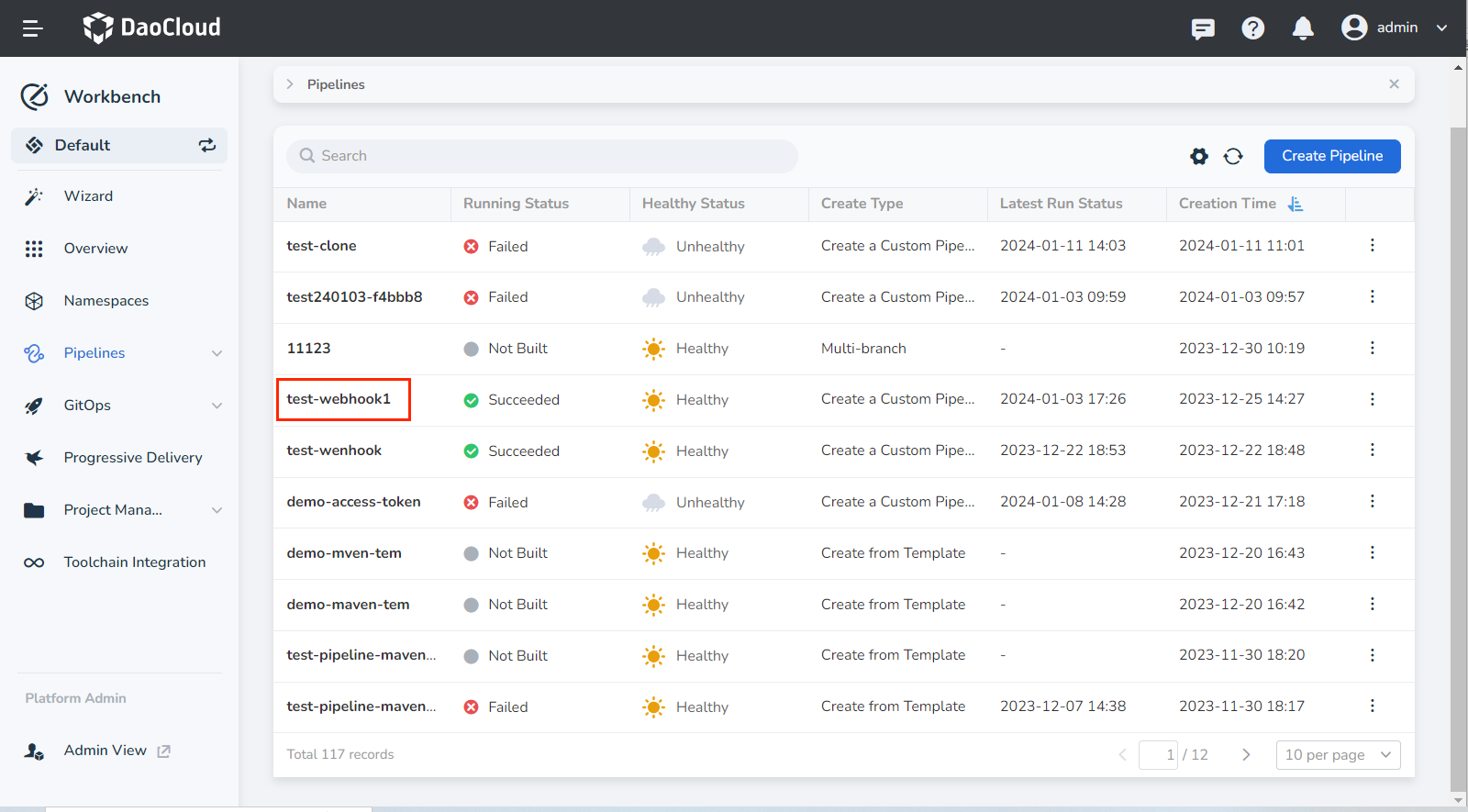The width and height of the screenshot is (1468, 812).
Task: Click the pipeline Search field
Action: click(541, 156)
